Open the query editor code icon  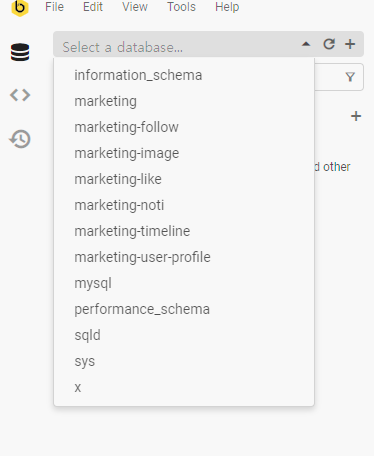pyautogui.click(x=20, y=95)
